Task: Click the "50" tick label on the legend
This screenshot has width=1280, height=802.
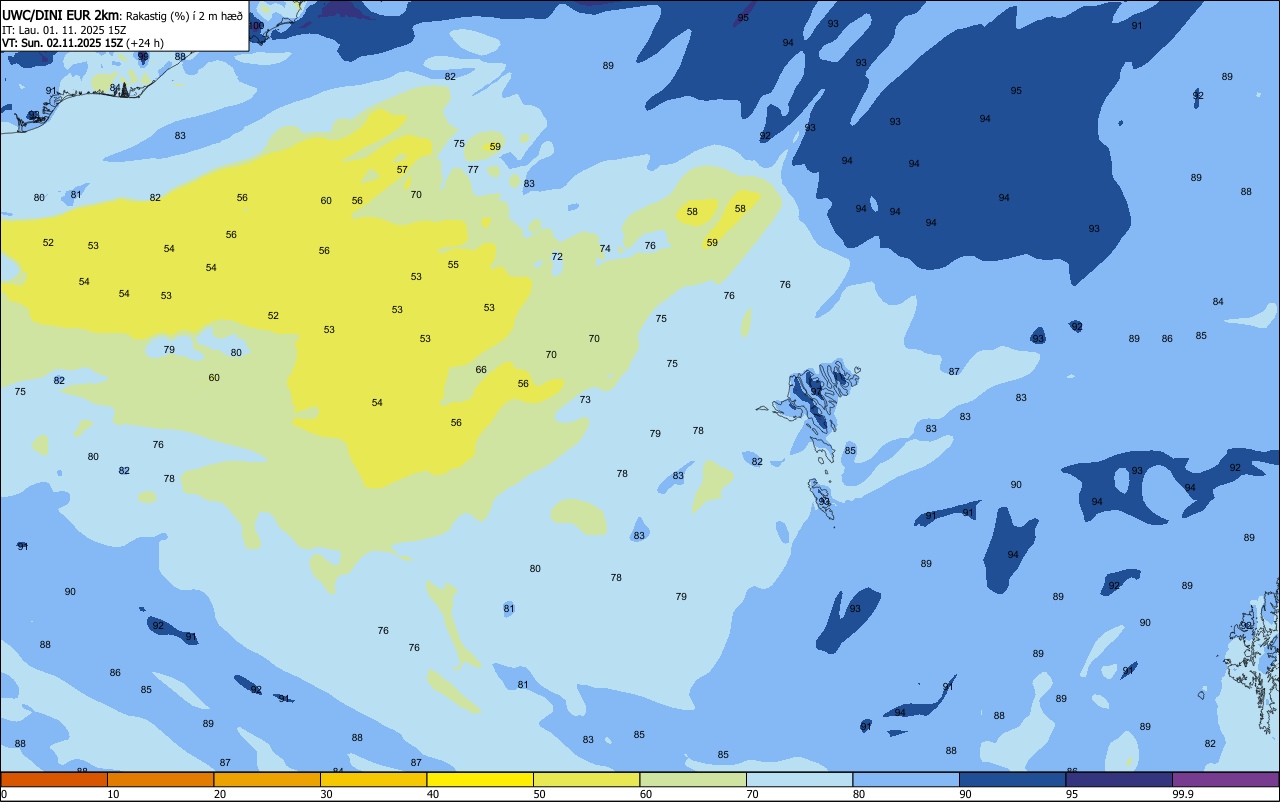Action: [539, 794]
